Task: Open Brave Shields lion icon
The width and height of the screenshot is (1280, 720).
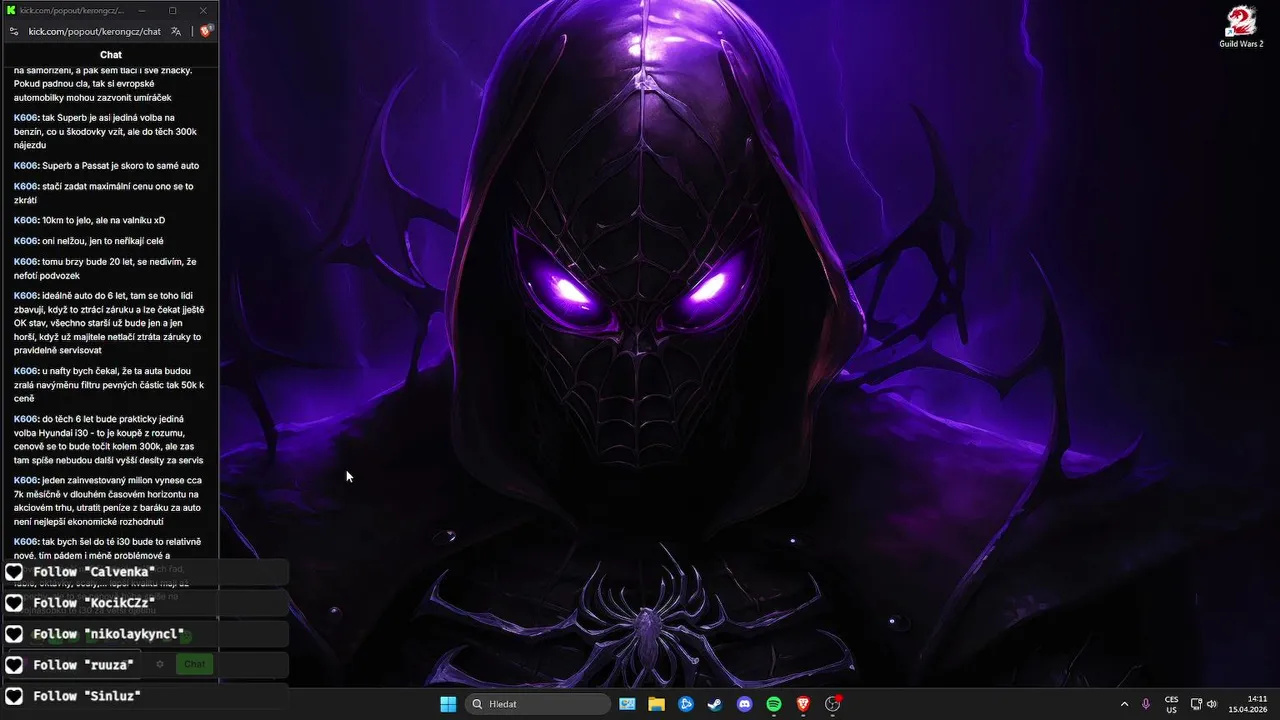Action: pyautogui.click(x=205, y=31)
